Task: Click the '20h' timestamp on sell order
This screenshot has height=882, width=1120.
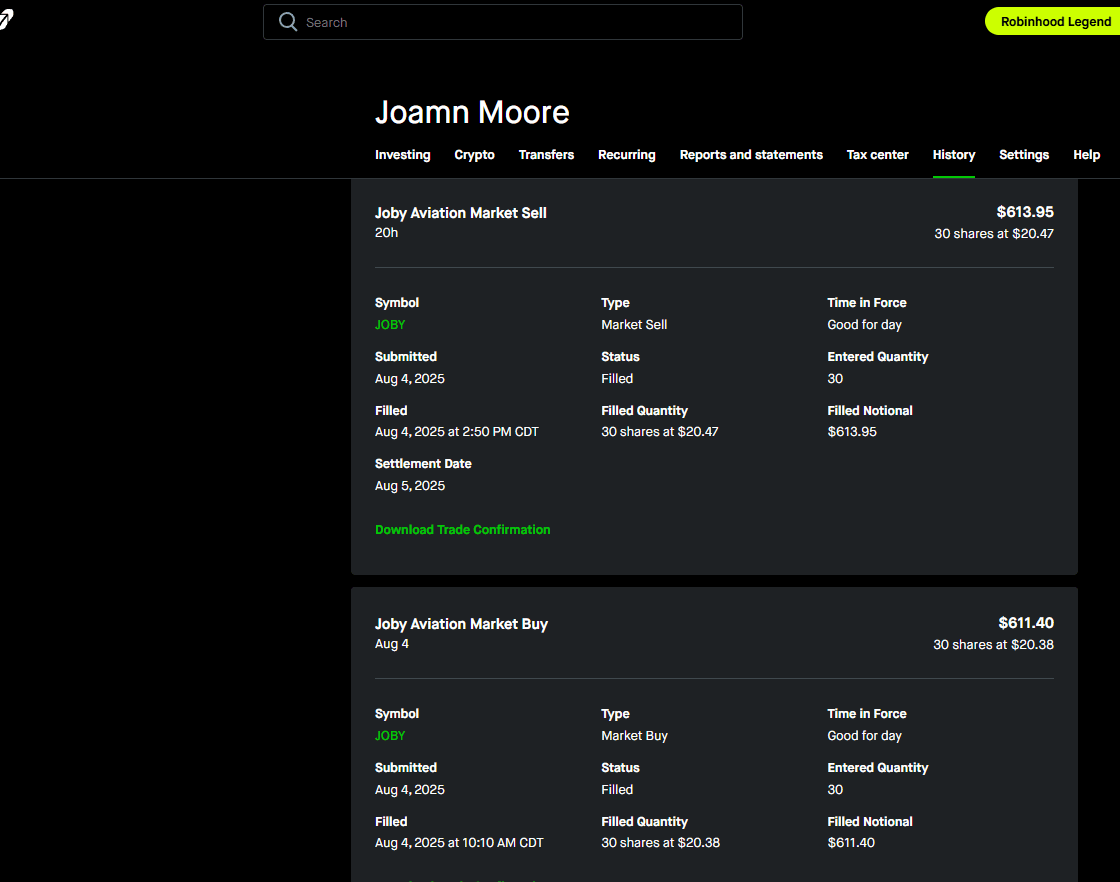Action: tap(386, 233)
